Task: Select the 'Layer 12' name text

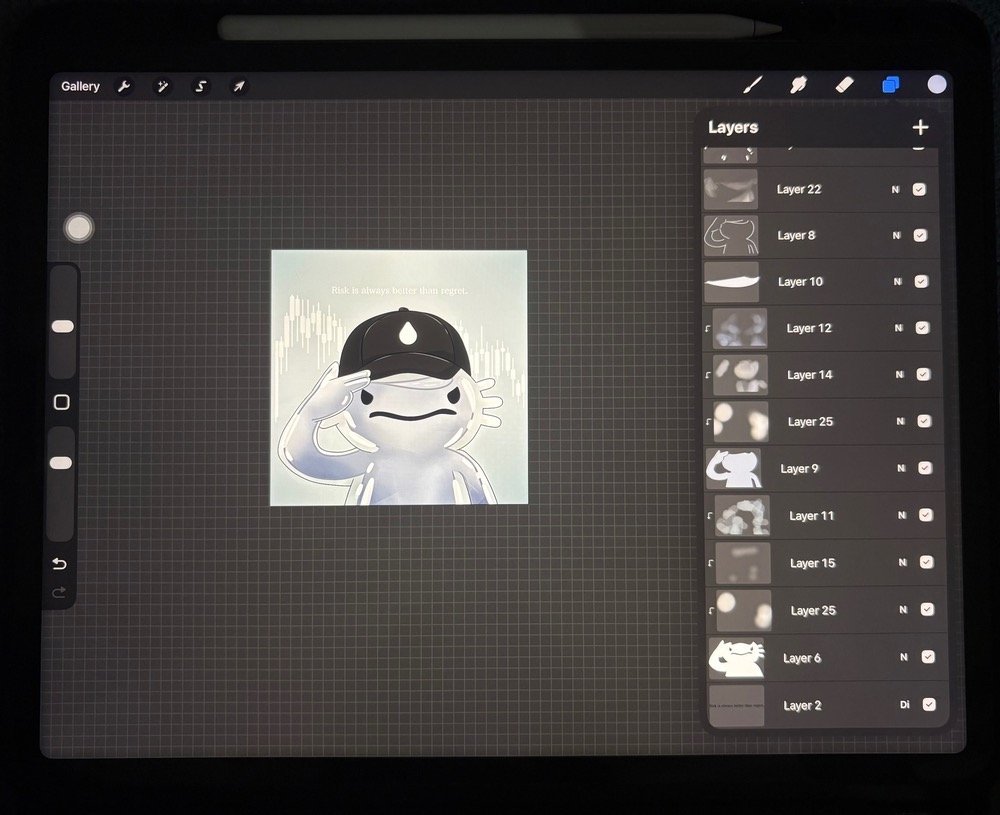Action: pyautogui.click(x=809, y=328)
